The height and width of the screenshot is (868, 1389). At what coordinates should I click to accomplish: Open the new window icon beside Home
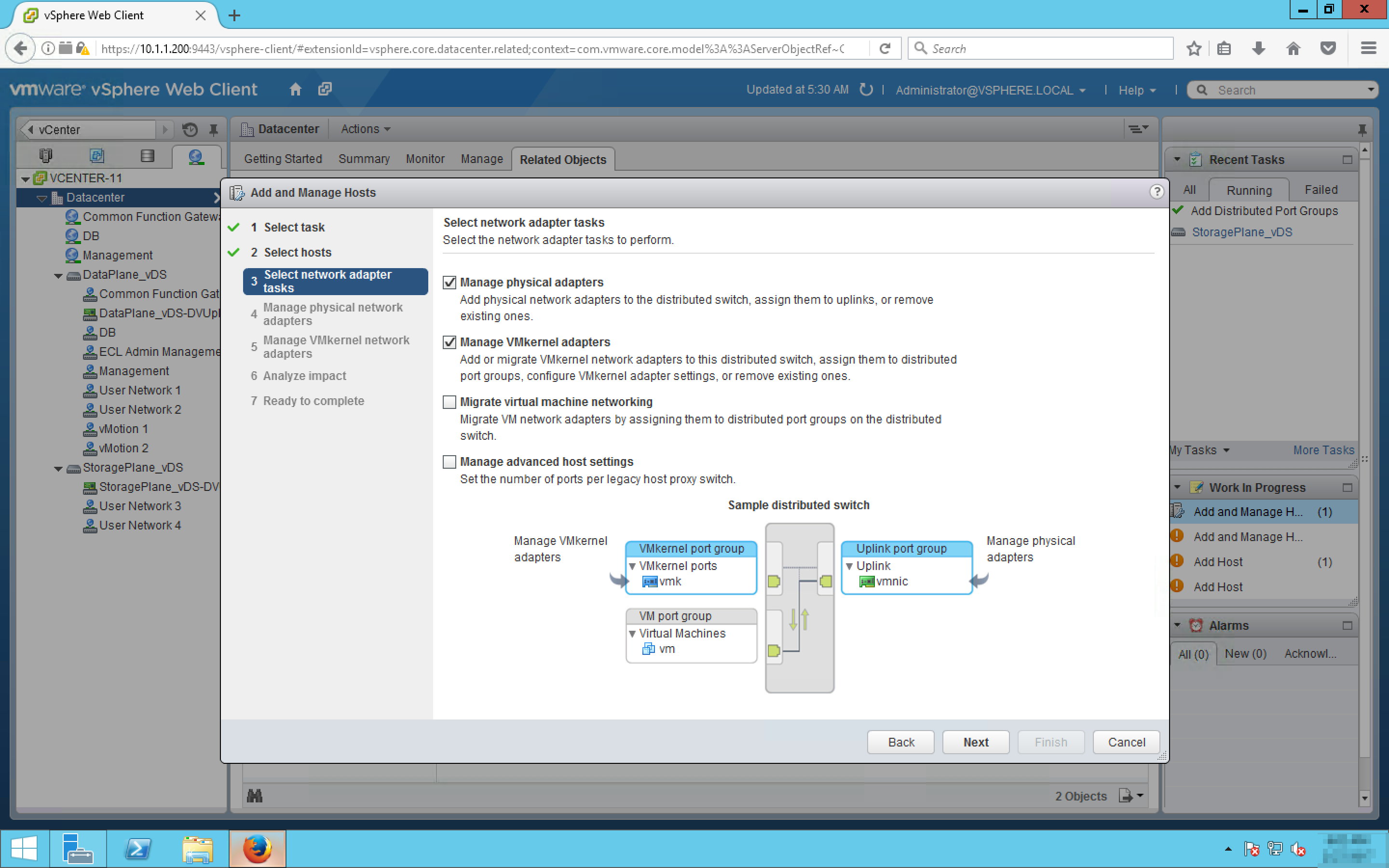[x=325, y=89]
